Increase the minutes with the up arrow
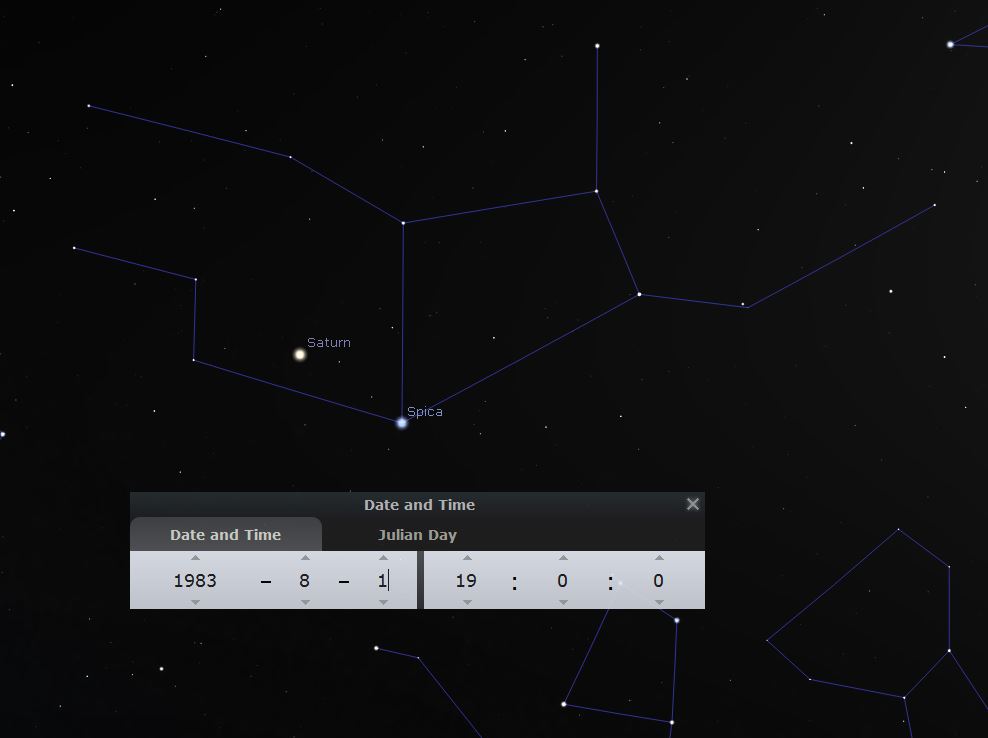Screen dimensions: 988x738 coord(563,558)
